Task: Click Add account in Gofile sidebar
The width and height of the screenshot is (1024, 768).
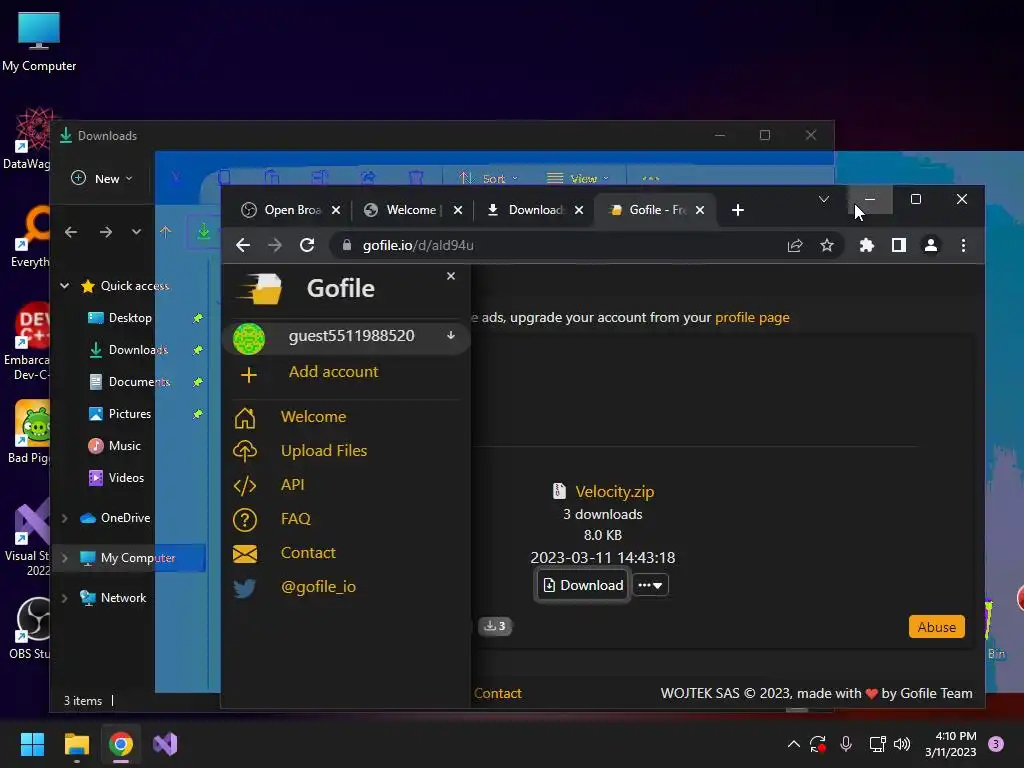Action: [333, 372]
